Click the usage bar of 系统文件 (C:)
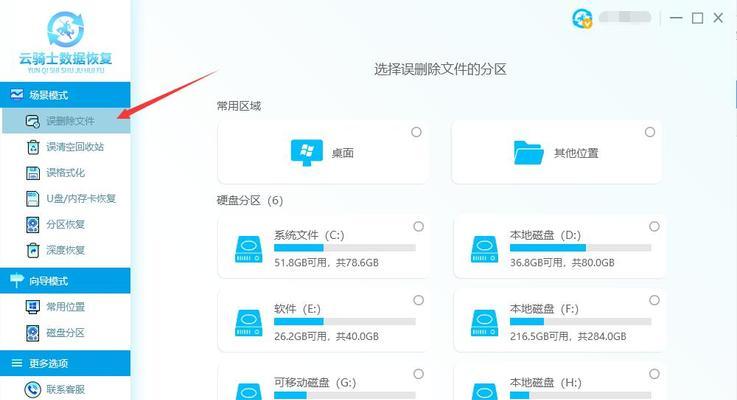The width and height of the screenshot is (737, 400). pyautogui.click(x=345, y=248)
